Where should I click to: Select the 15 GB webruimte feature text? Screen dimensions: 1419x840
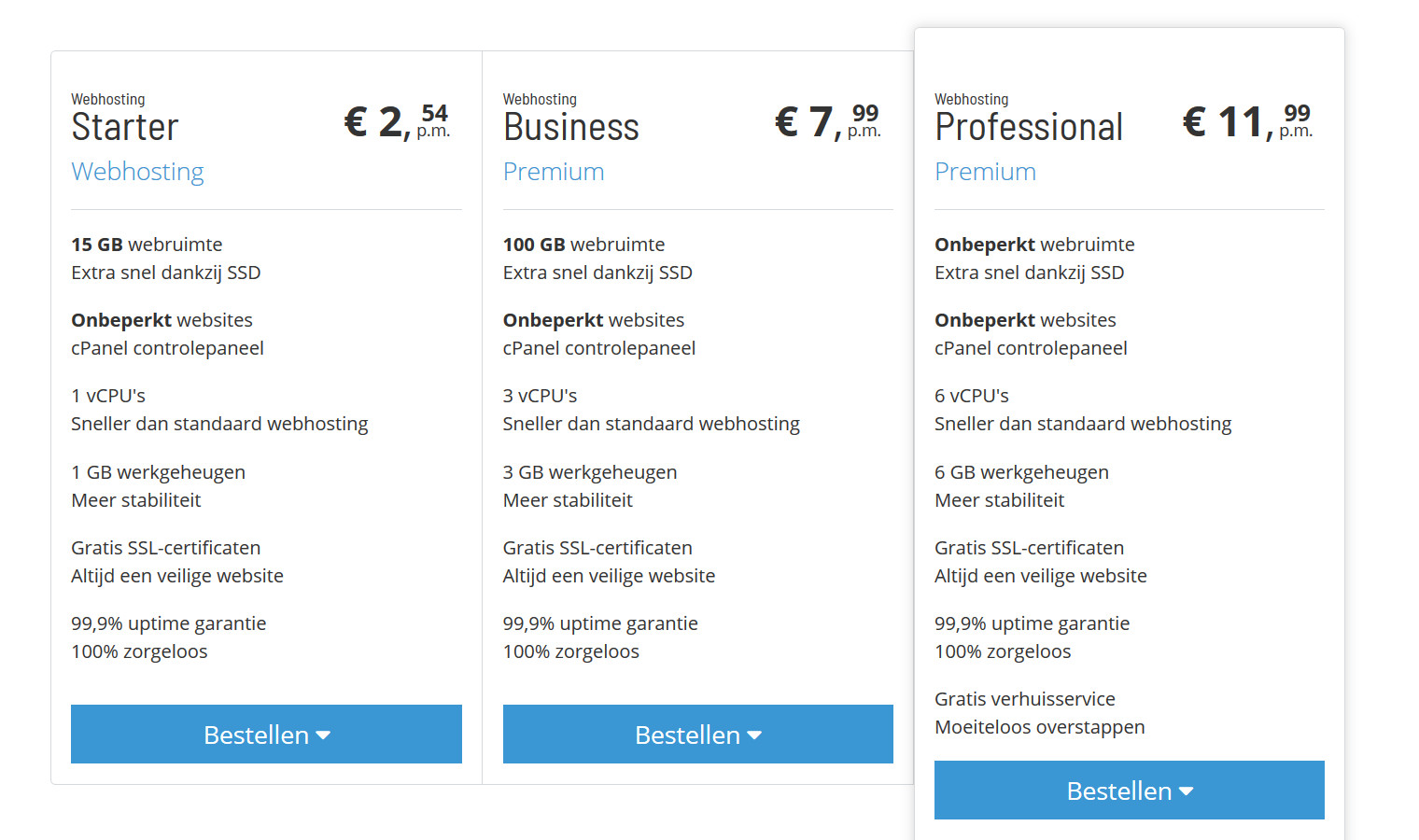pos(147,245)
